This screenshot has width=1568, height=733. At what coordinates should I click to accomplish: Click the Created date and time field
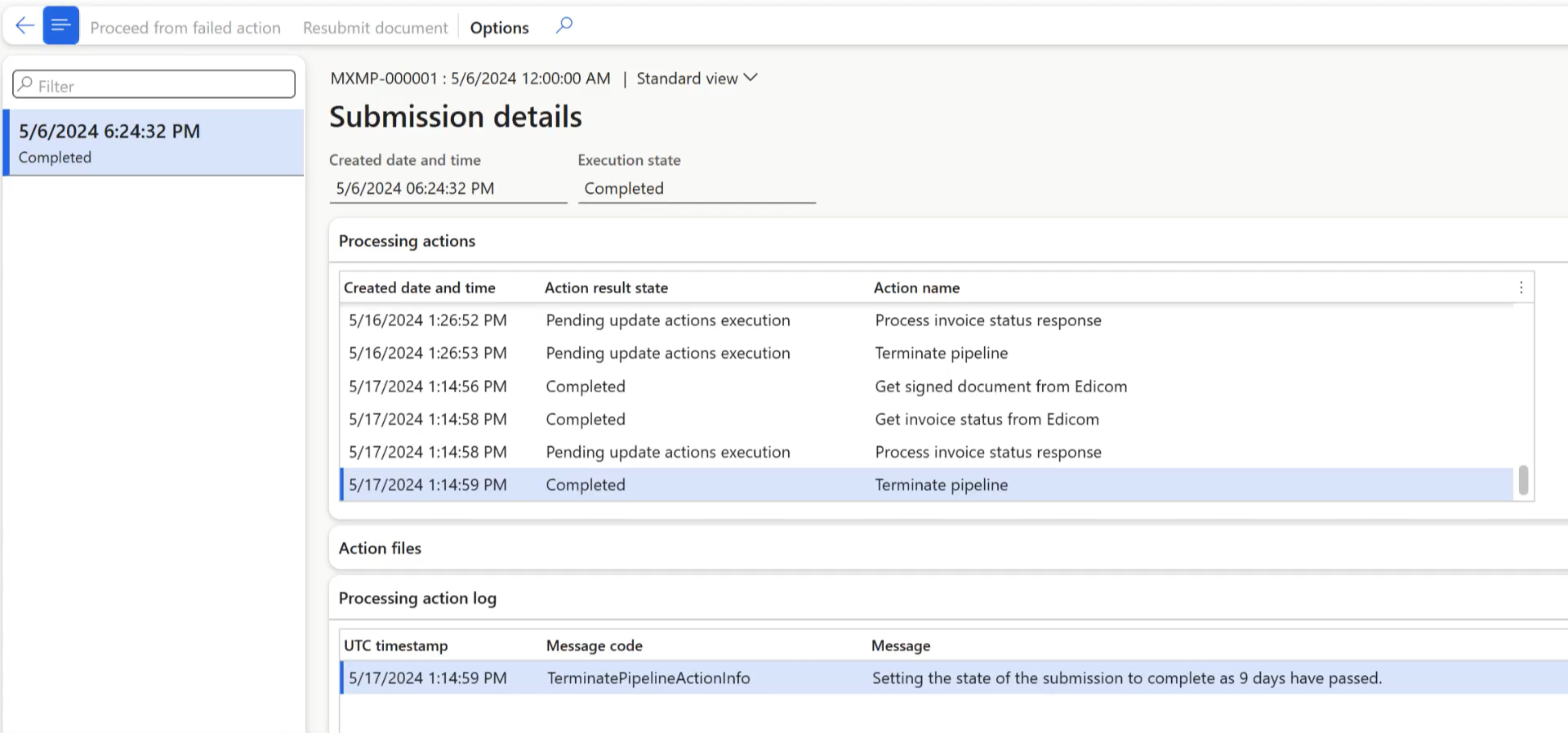click(448, 189)
